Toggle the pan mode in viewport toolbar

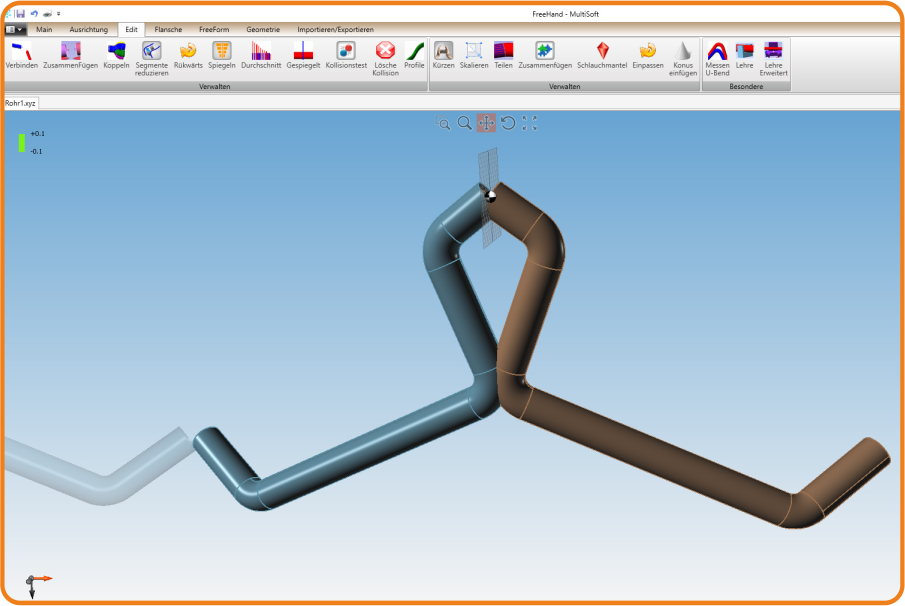point(486,123)
